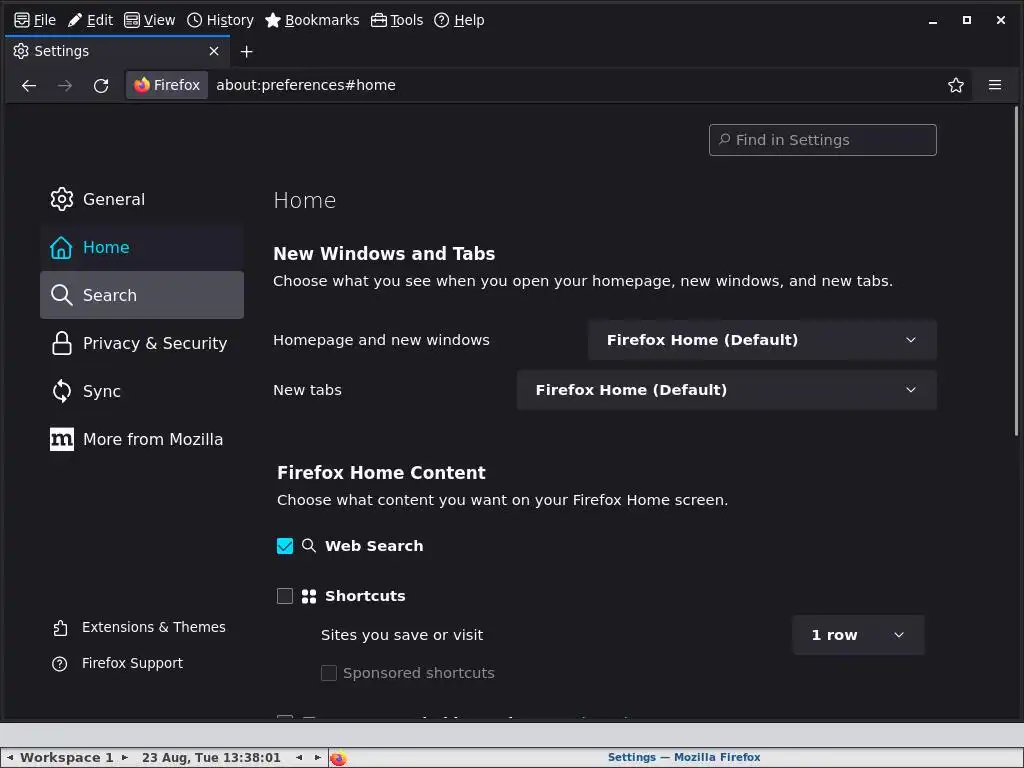
Task: Uncheck the Web Search checkbox
Action: (x=285, y=546)
